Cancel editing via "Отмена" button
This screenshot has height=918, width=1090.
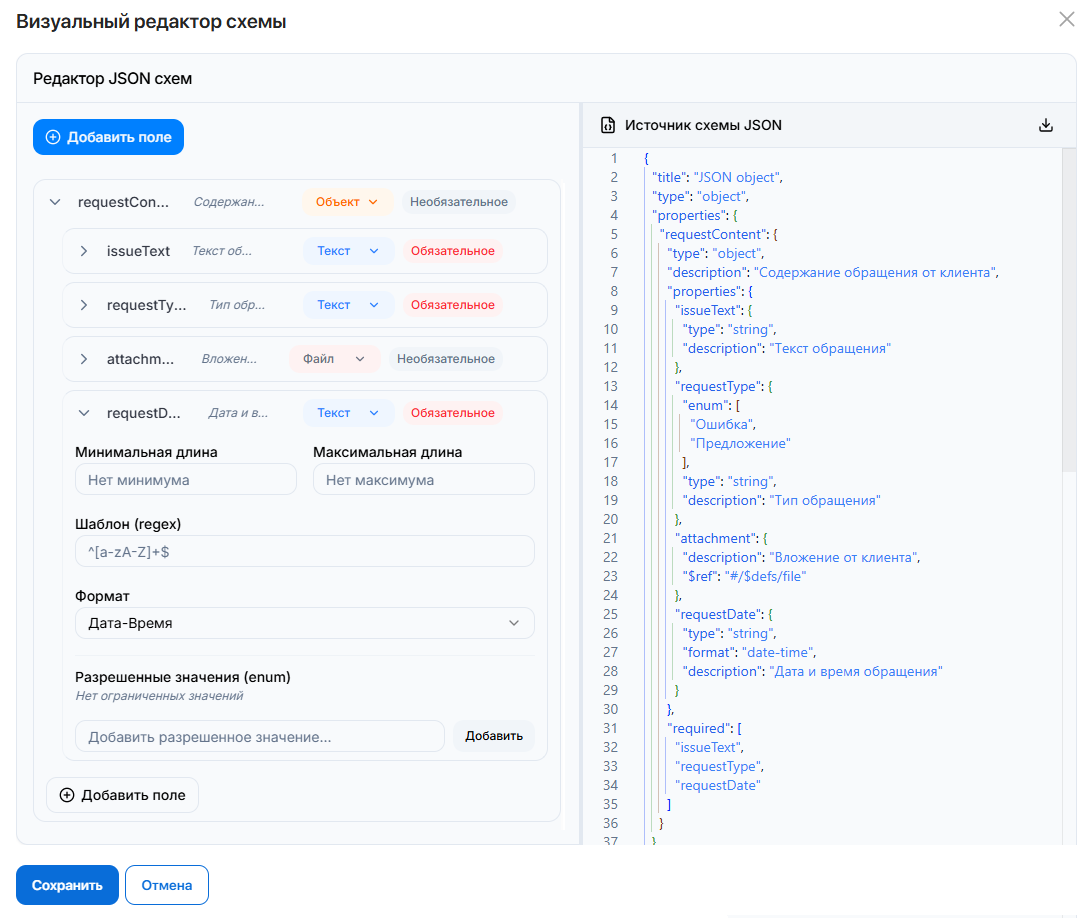[x=167, y=885]
